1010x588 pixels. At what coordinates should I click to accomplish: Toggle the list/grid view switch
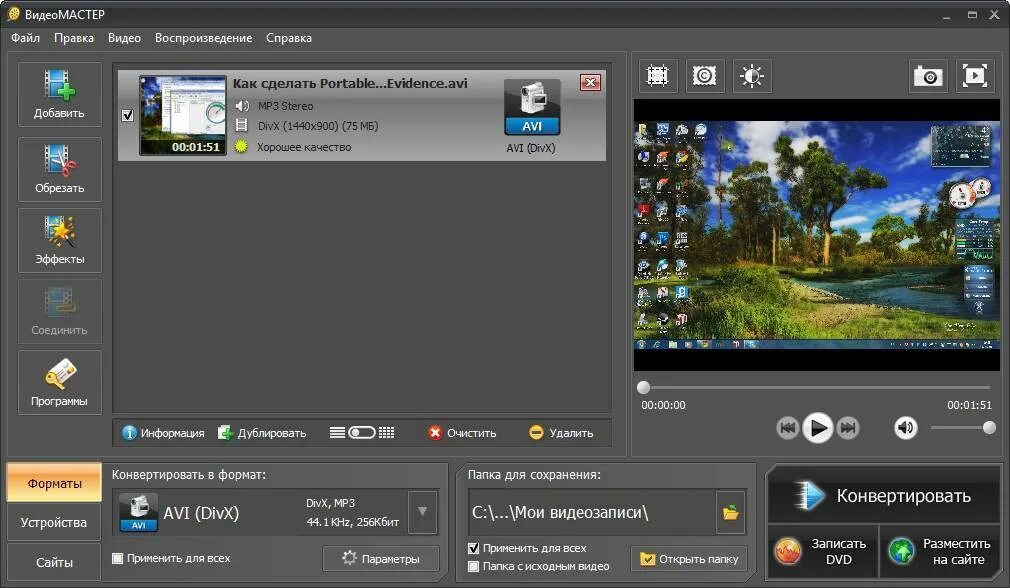(x=362, y=432)
